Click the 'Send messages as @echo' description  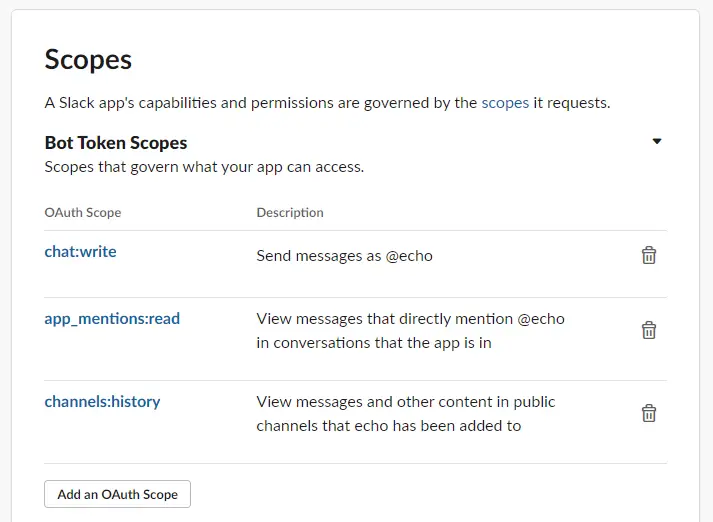tap(345, 256)
